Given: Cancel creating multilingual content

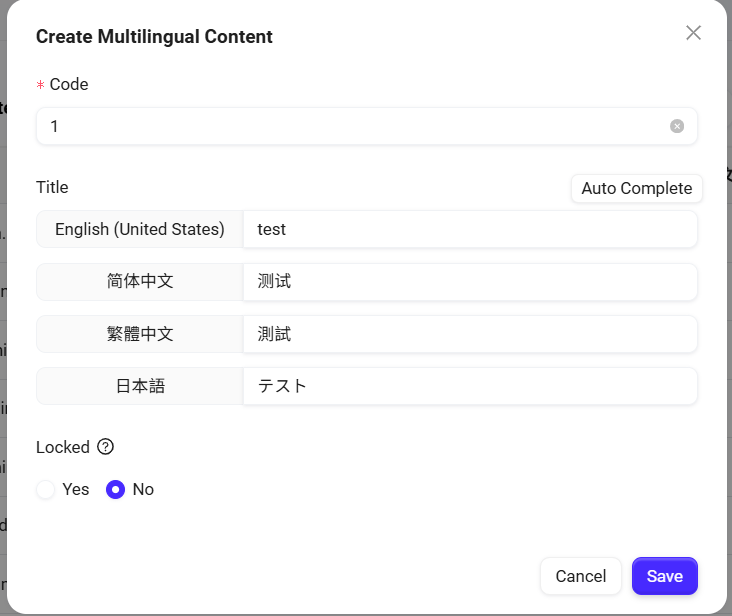Looking at the screenshot, I should 580,576.
